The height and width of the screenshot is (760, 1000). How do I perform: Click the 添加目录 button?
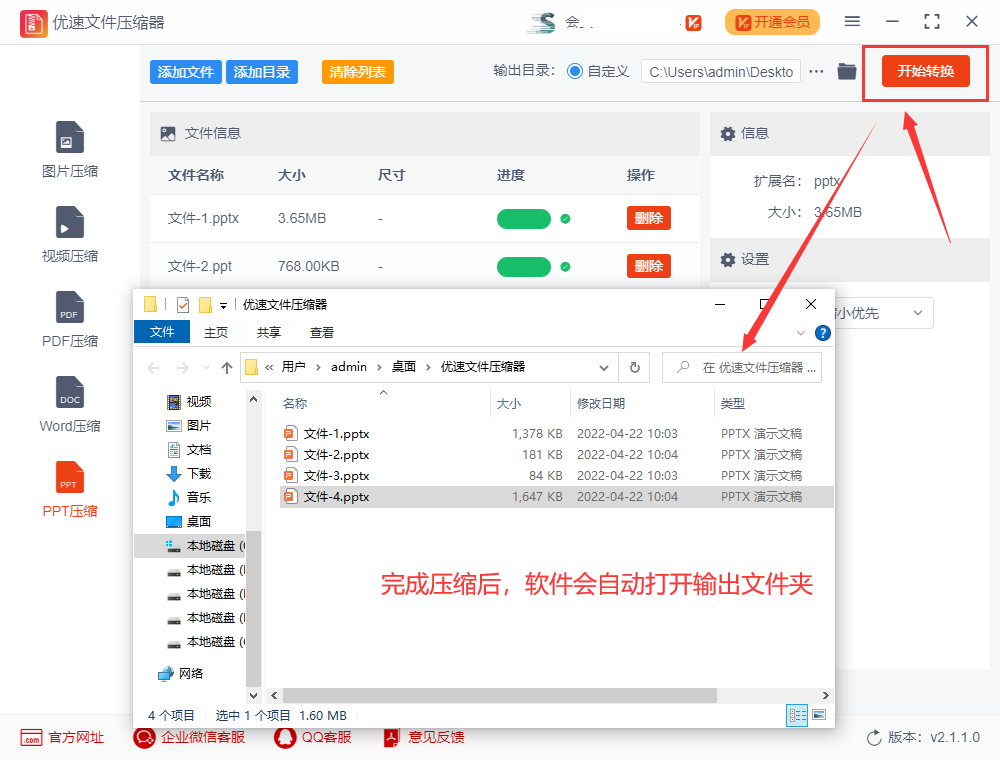261,72
